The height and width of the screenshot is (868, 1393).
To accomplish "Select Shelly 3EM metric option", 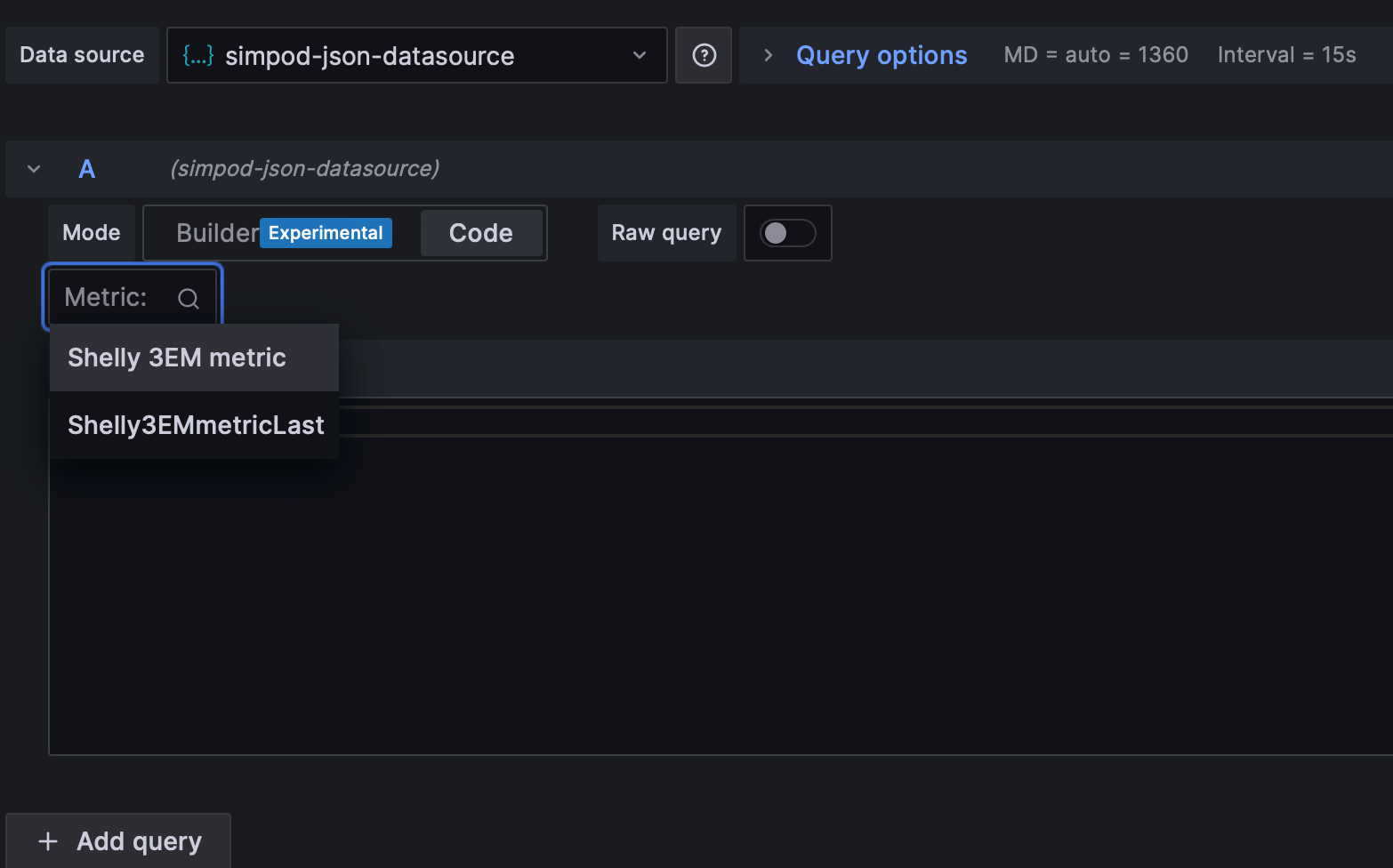I will click(x=194, y=358).
